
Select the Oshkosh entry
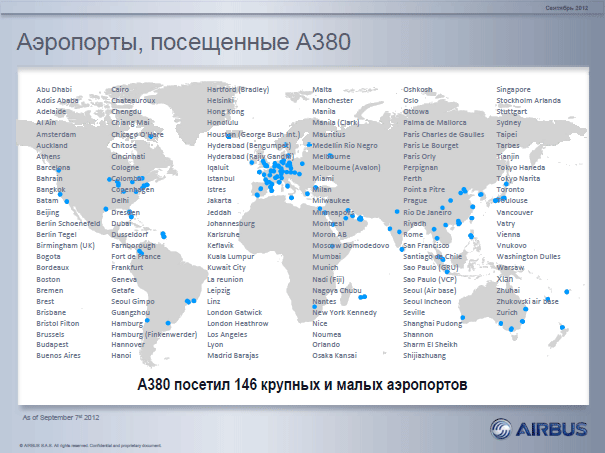tap(417, 89)
